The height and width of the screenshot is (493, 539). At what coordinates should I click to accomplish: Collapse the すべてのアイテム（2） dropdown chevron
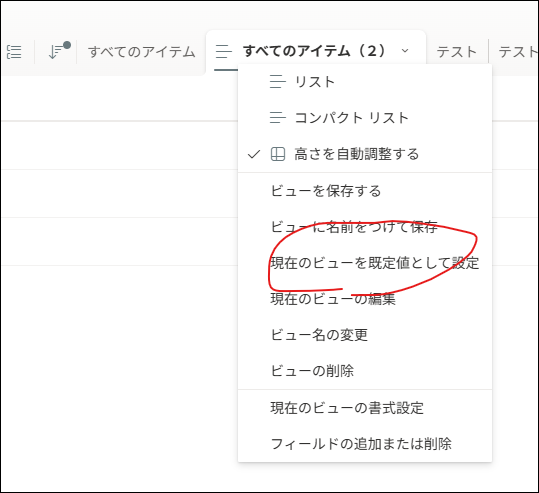(x=405, y=51)
